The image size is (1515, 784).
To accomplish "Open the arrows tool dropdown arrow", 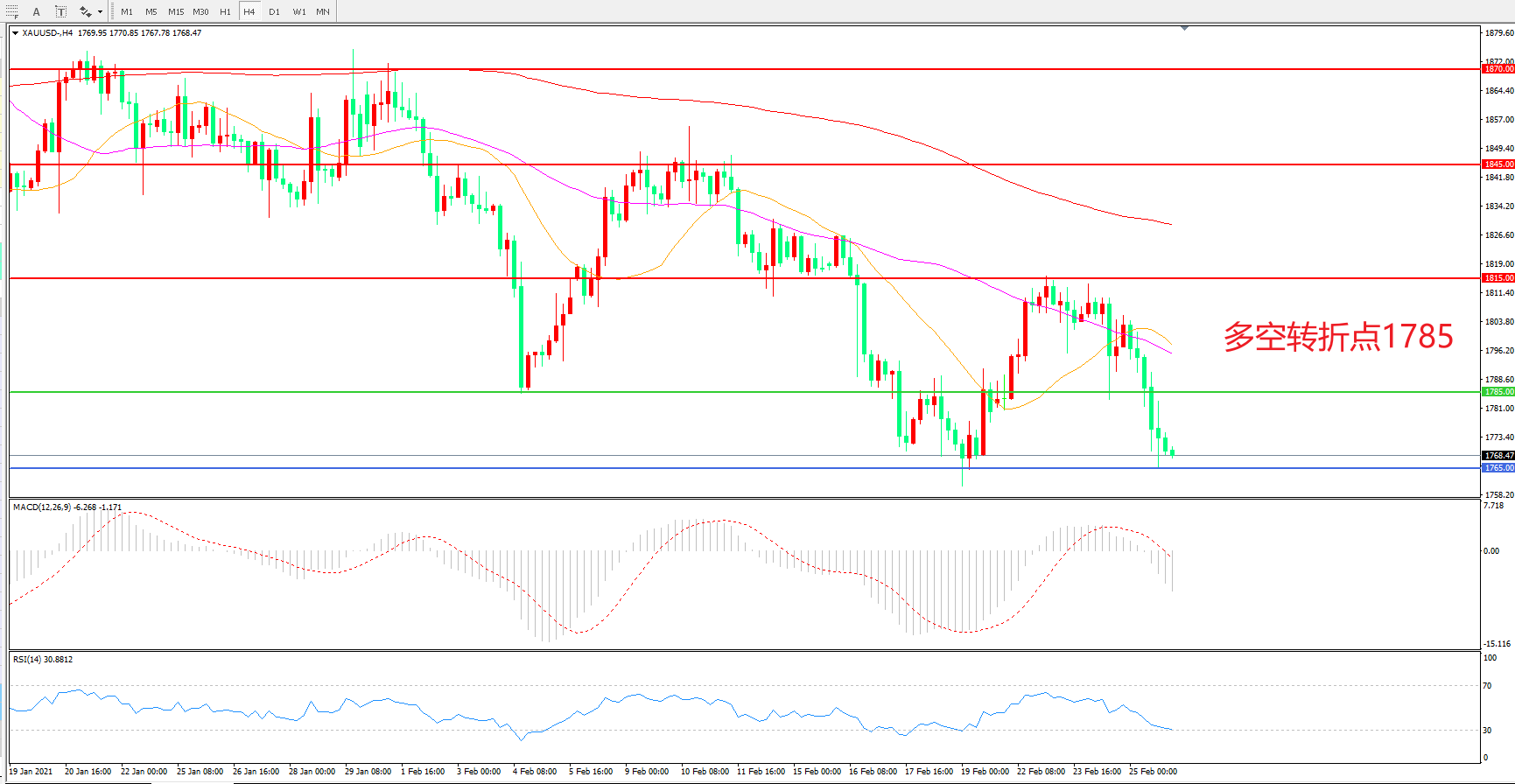I will click(x=101, y=12).
